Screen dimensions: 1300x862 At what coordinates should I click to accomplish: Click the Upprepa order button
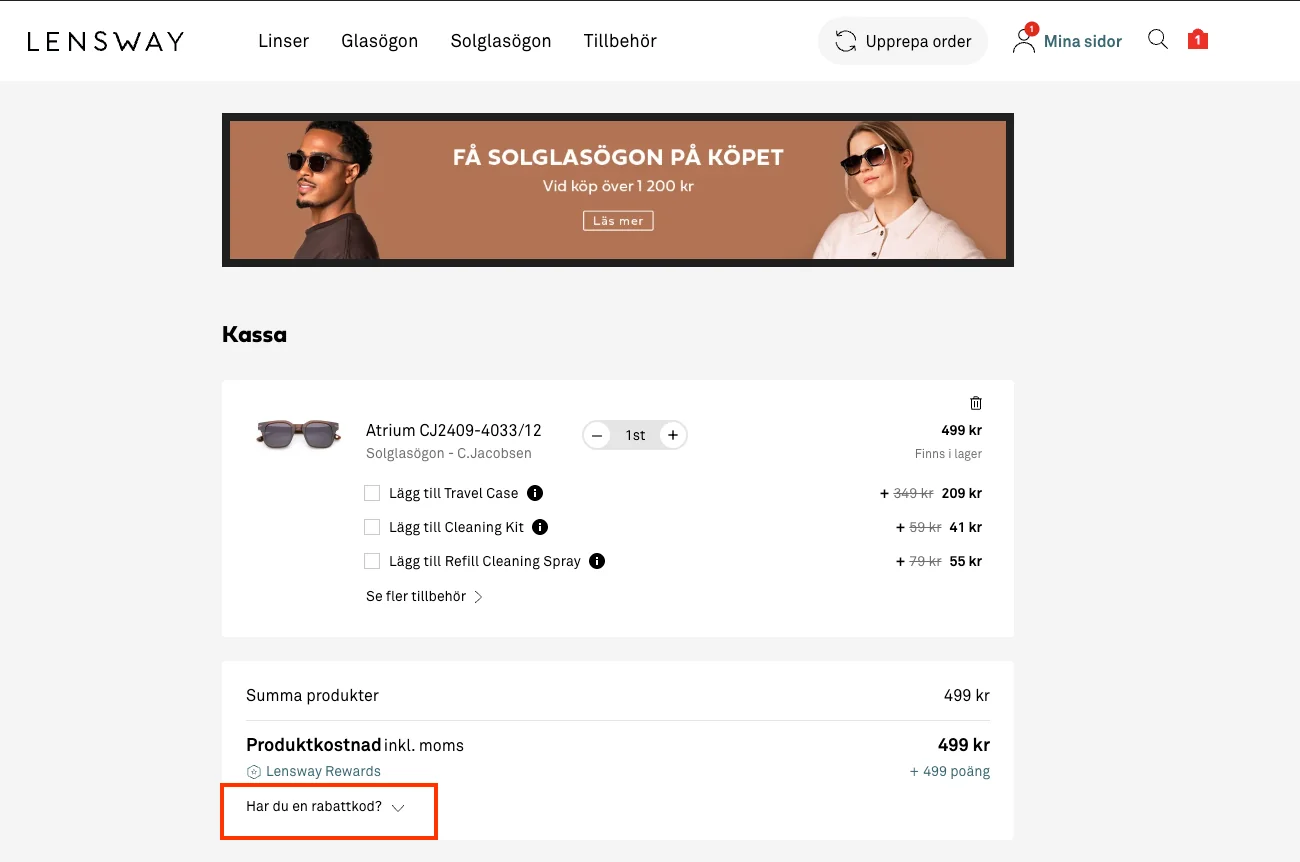(903, 41)
